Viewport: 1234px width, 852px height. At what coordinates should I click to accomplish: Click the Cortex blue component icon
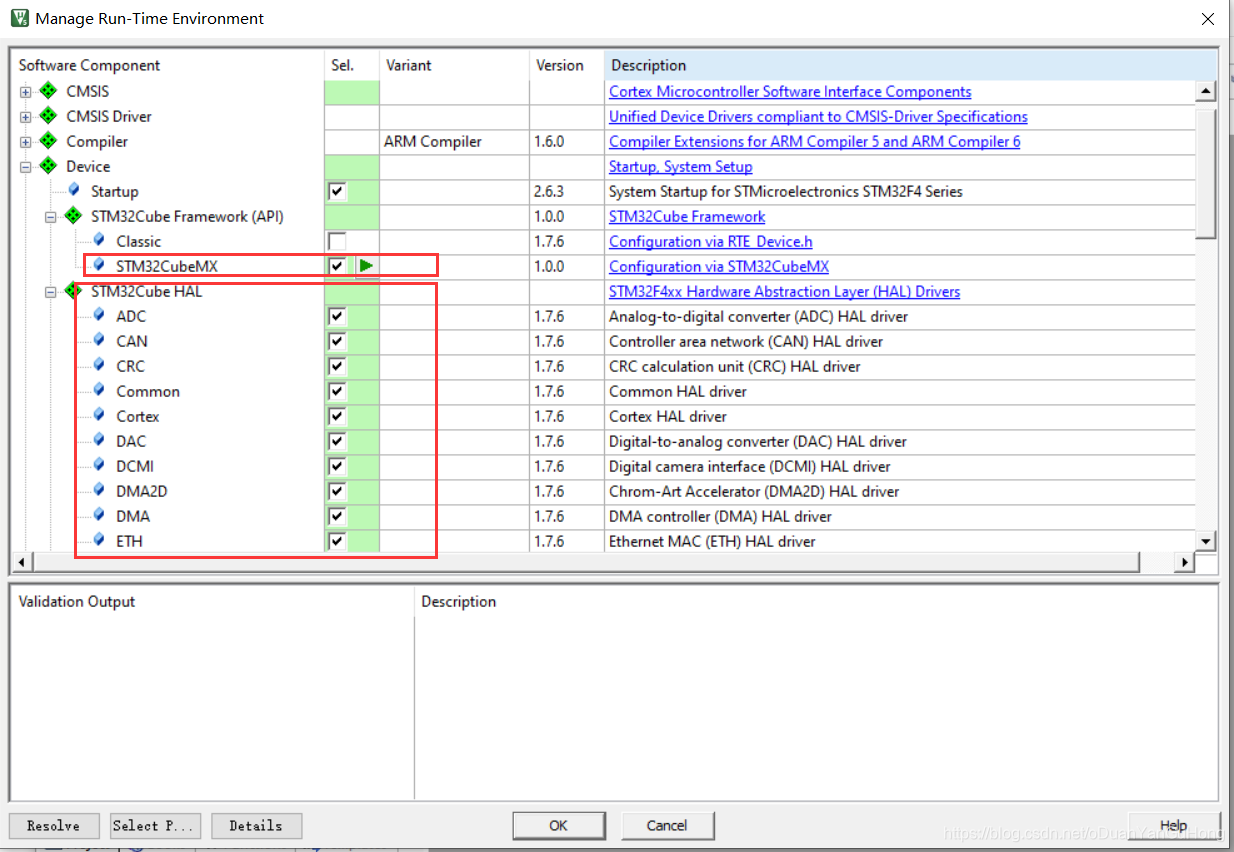(99, 415)
